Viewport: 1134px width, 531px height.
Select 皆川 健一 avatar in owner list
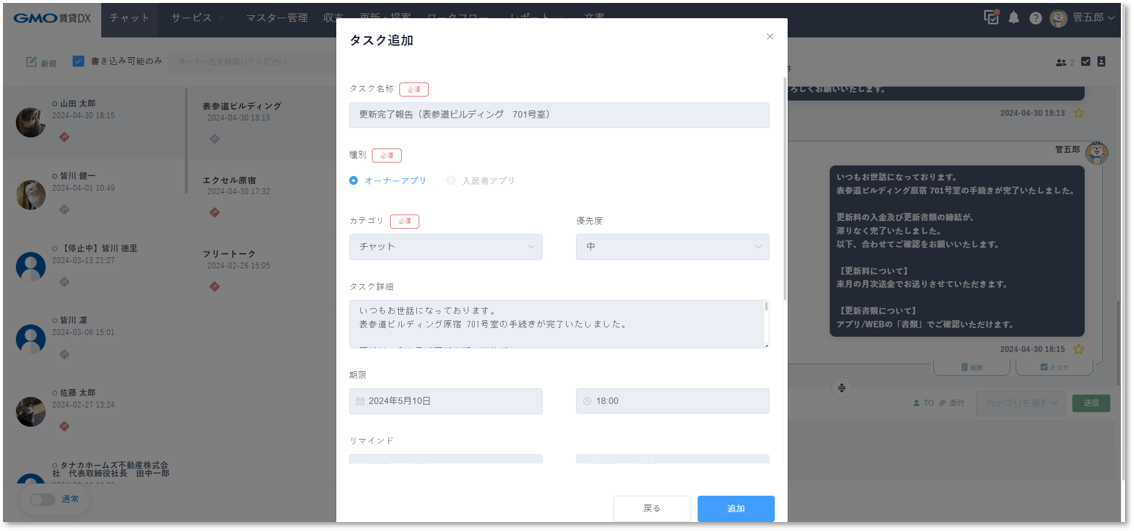[x=31, y=195]
